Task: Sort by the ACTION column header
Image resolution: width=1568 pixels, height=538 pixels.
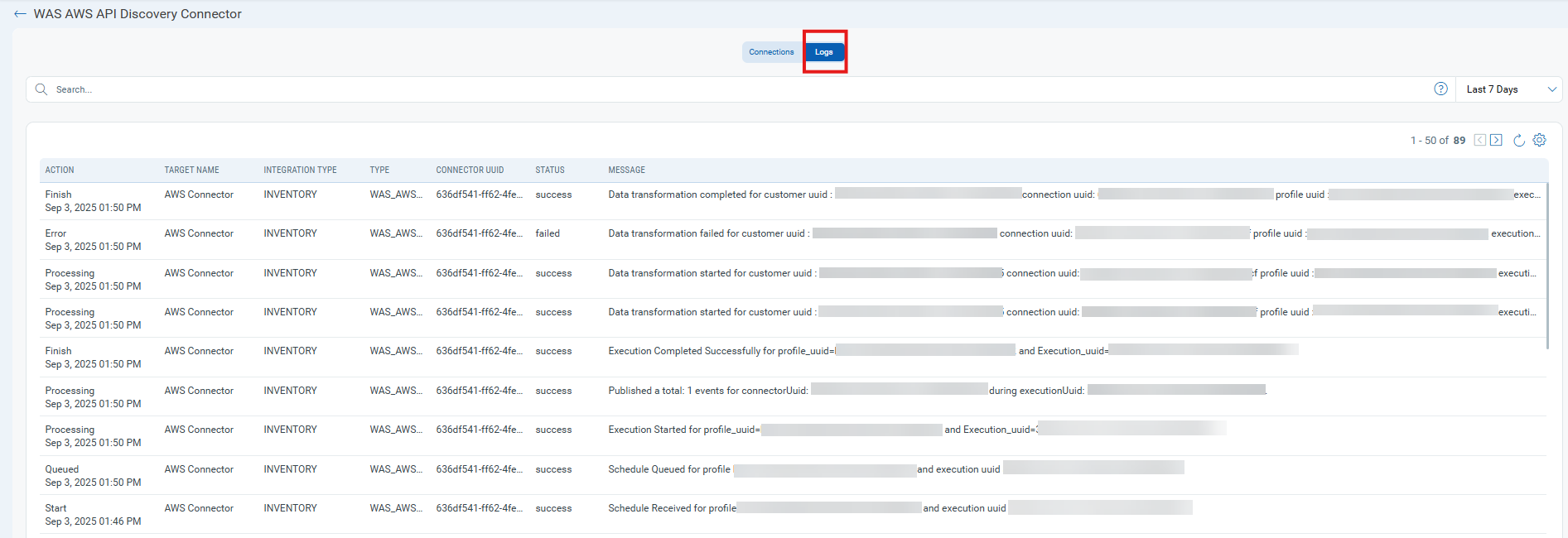Action: click(x=60, y=171)
